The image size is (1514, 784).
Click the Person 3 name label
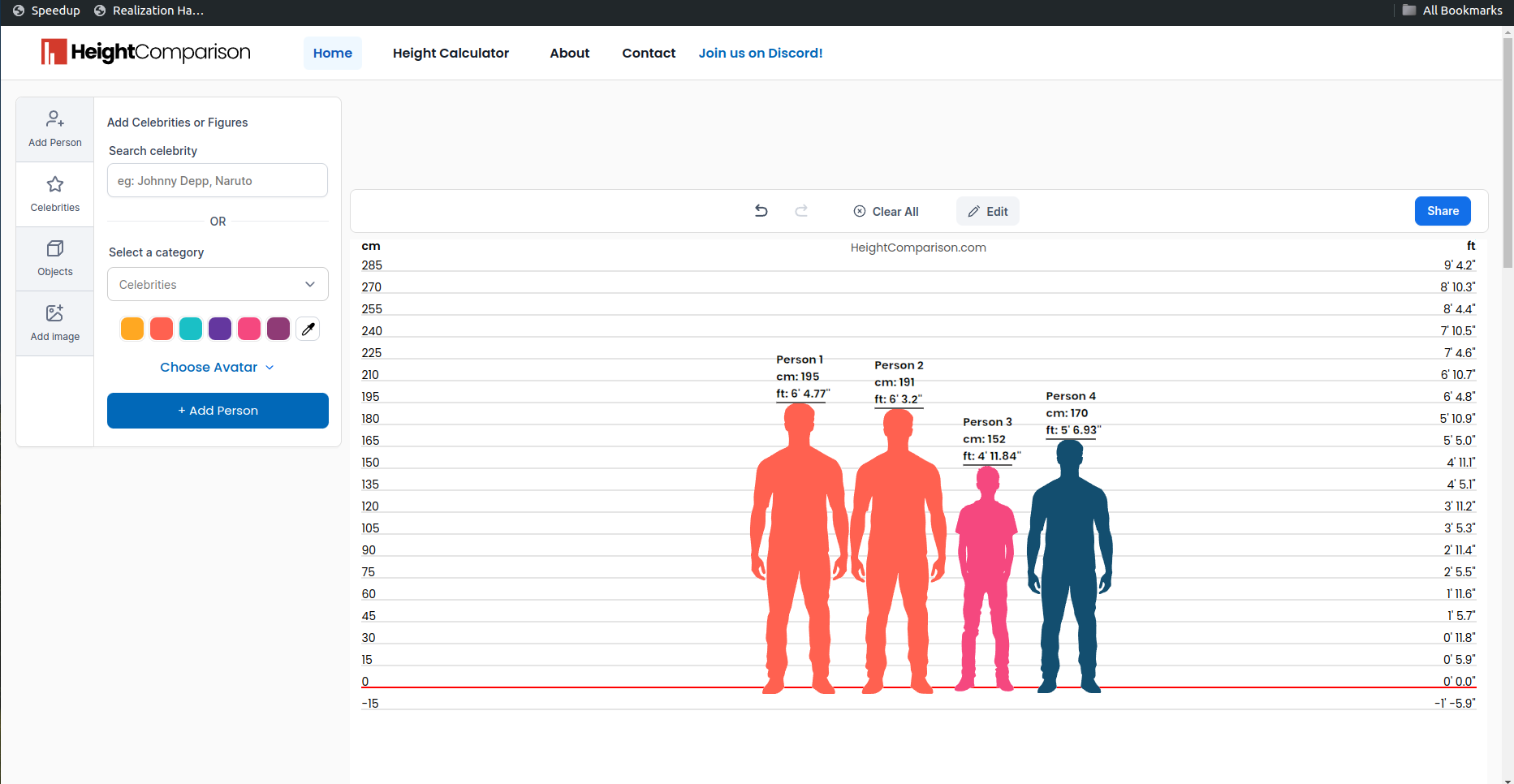click(987, 422)
